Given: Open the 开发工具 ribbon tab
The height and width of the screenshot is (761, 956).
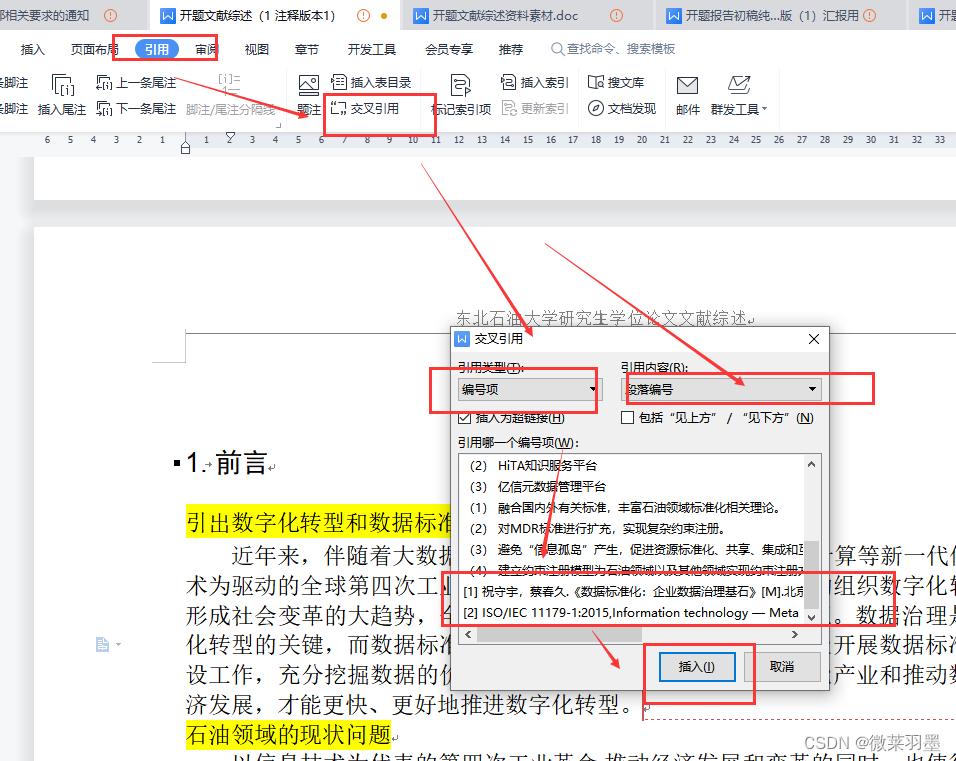Looking at the screenshot, I should click(372, 49).
